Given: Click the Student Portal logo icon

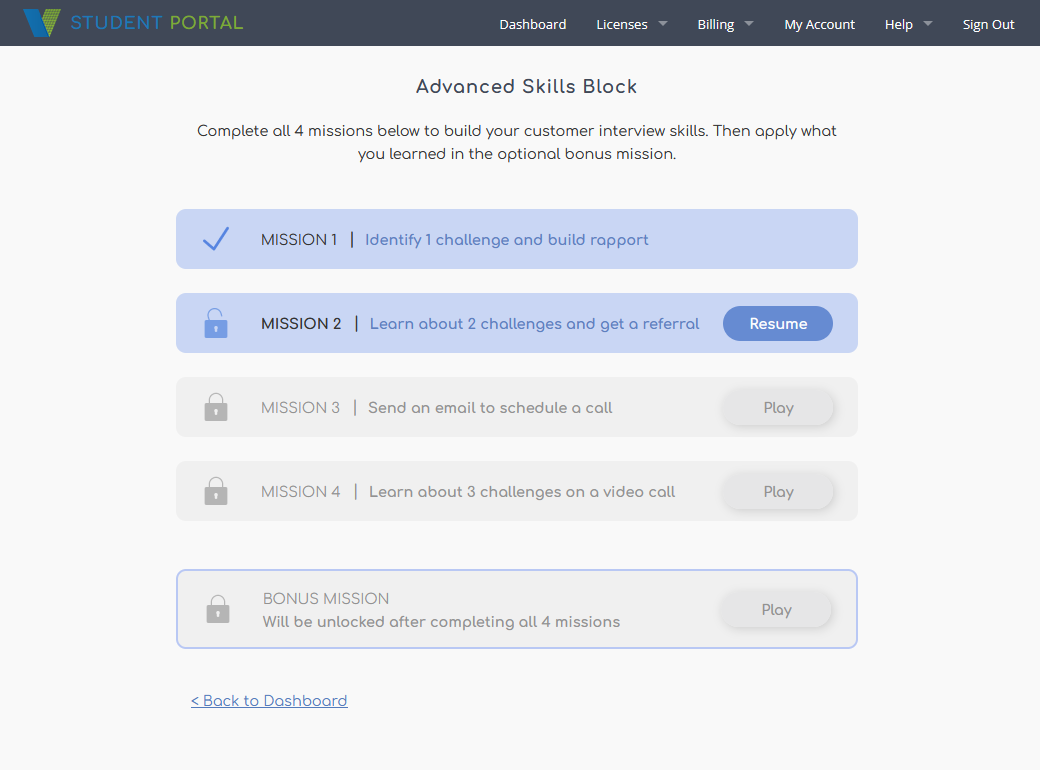Looking at the screenshot, I should [x=41, y=23].
